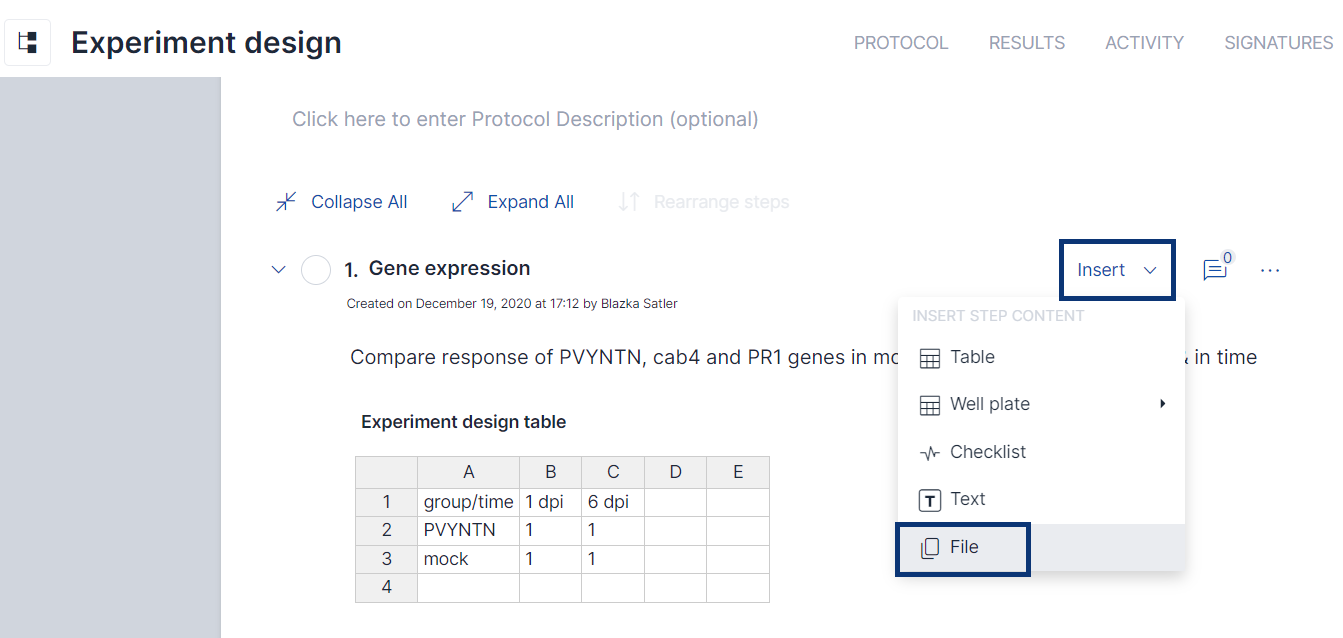Open step comments via speech bubble icon
The image size is (1343, 638).
(1215, 267)
